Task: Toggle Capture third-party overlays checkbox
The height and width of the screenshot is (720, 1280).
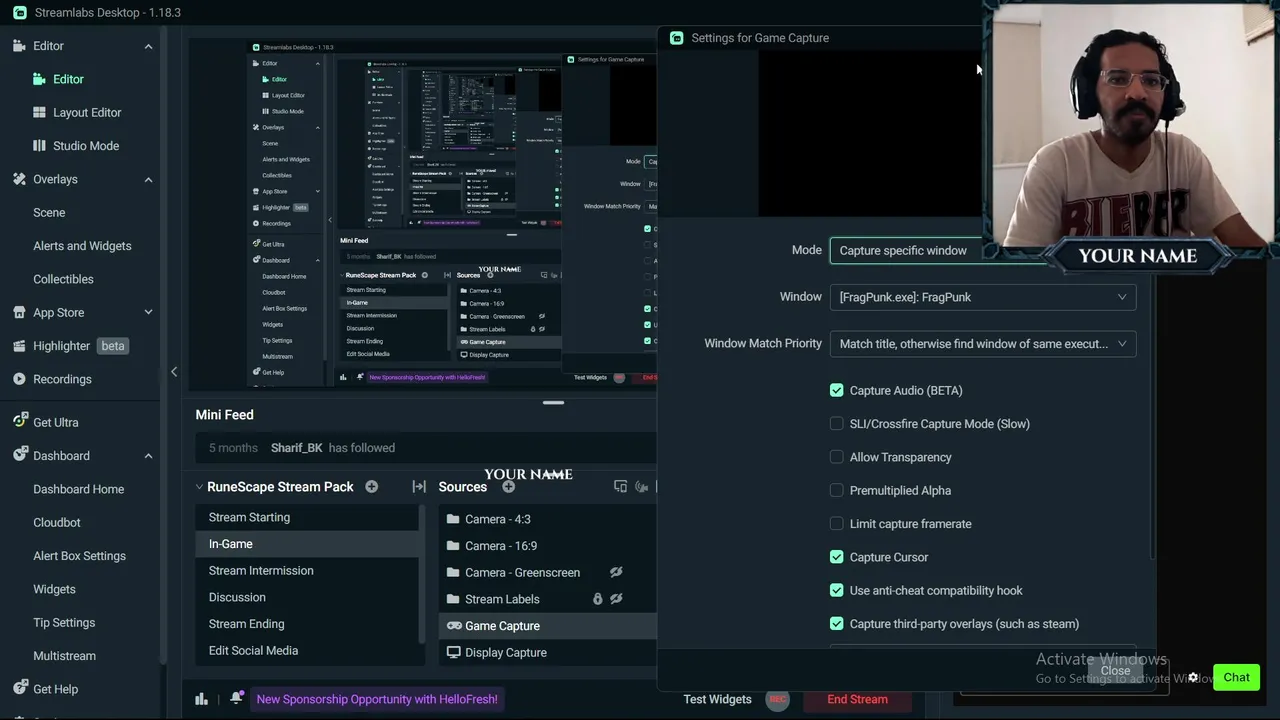Action: [837, 624]
